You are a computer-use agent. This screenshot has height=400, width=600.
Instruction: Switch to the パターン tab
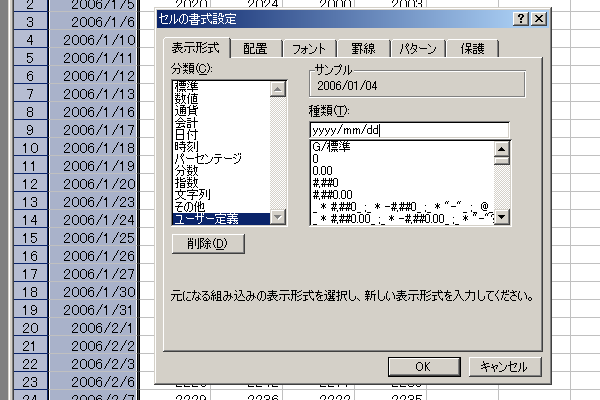(x=417, y=49)
